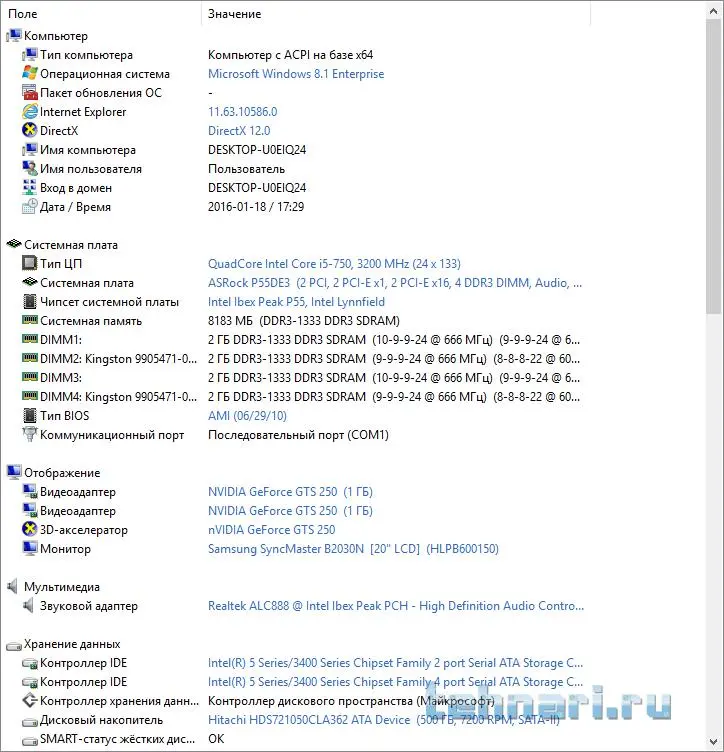Open Microsoft Windows 8.1 Enterprise link
Image resolution: width=724 pixels, height=752 pixels.
coord(296,74)
